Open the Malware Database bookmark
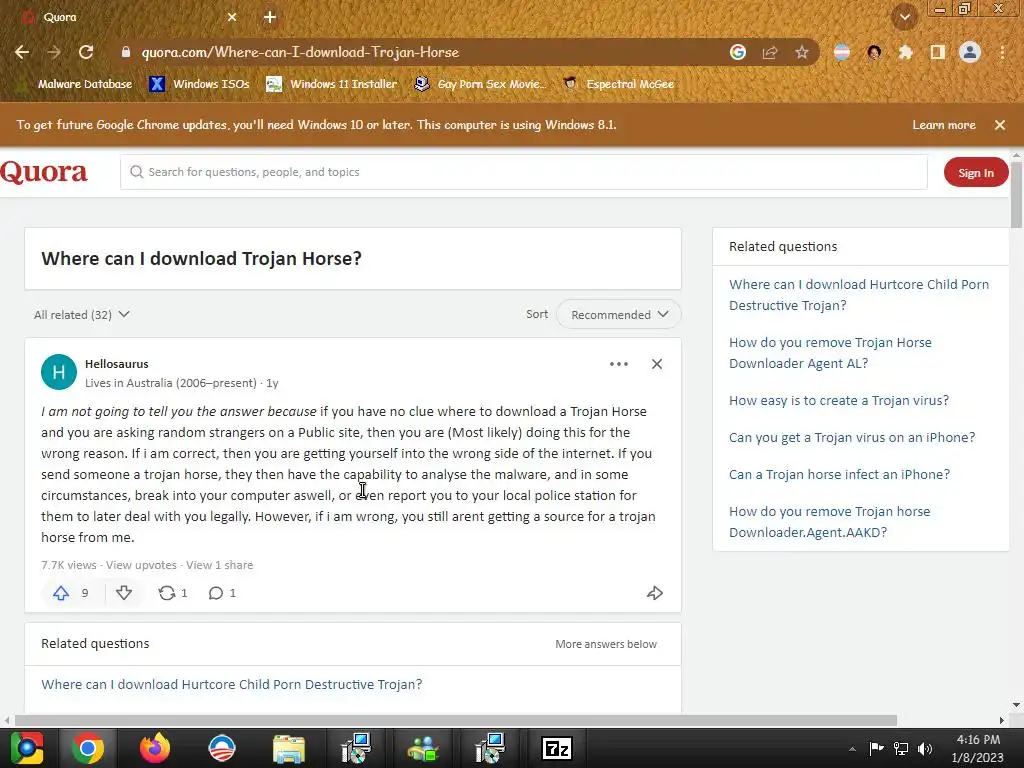 pyautogui.click(x=75, y=84)
